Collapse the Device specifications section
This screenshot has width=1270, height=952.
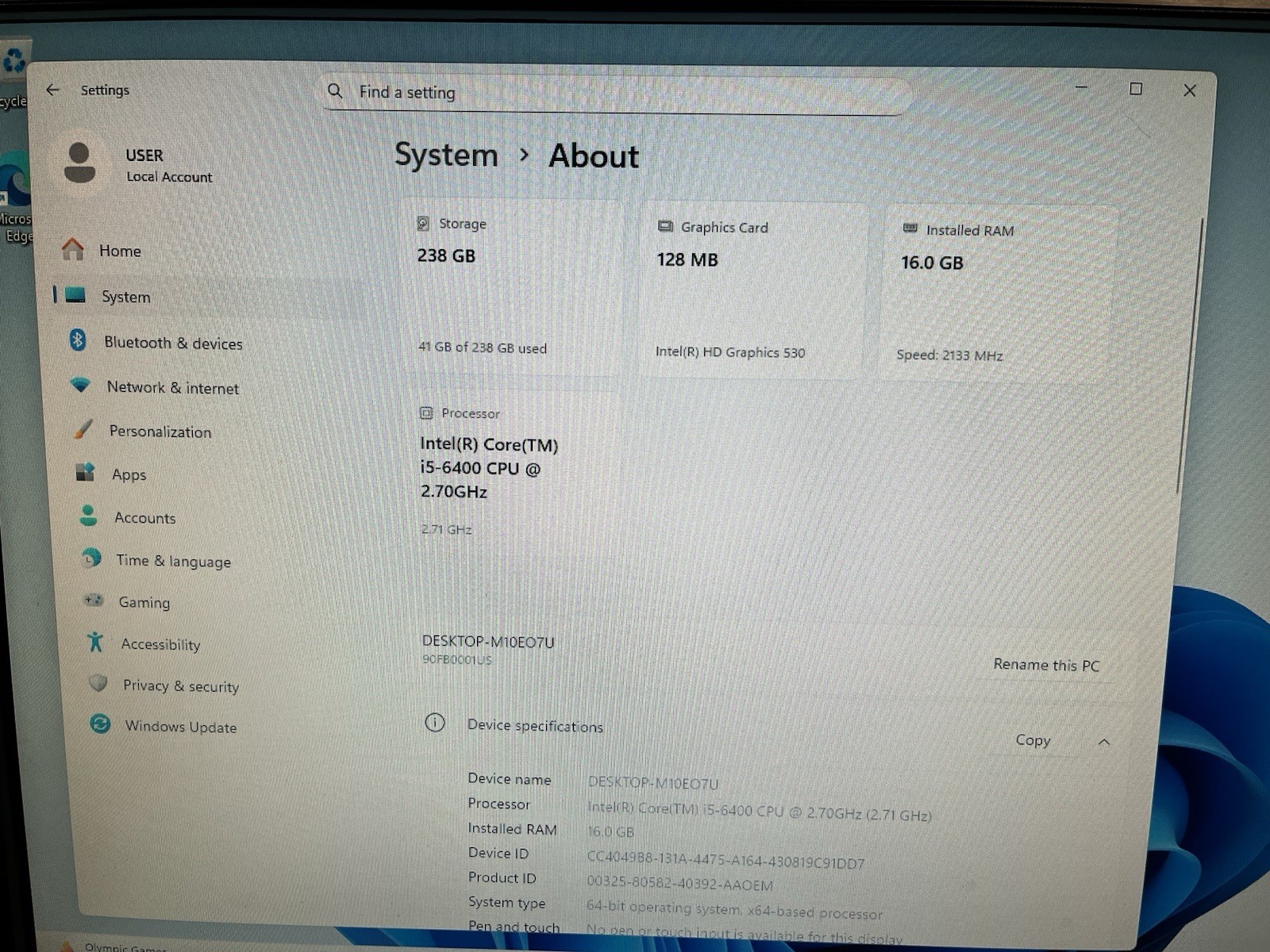click(1104, 742)
